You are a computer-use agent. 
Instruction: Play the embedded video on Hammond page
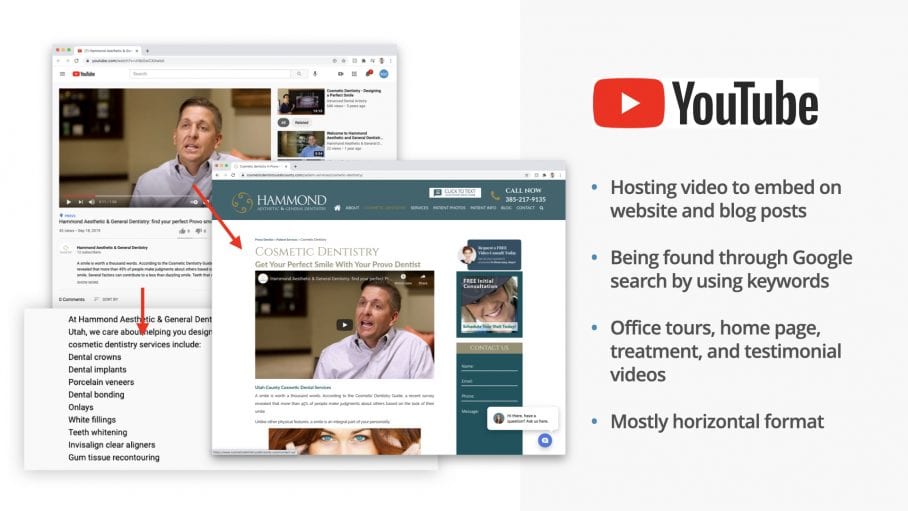[x=345, y=324]
